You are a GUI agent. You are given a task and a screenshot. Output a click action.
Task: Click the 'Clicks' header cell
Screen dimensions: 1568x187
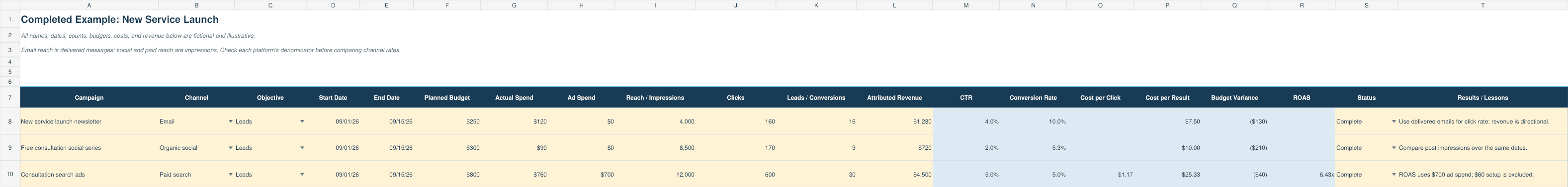[735, 97]
